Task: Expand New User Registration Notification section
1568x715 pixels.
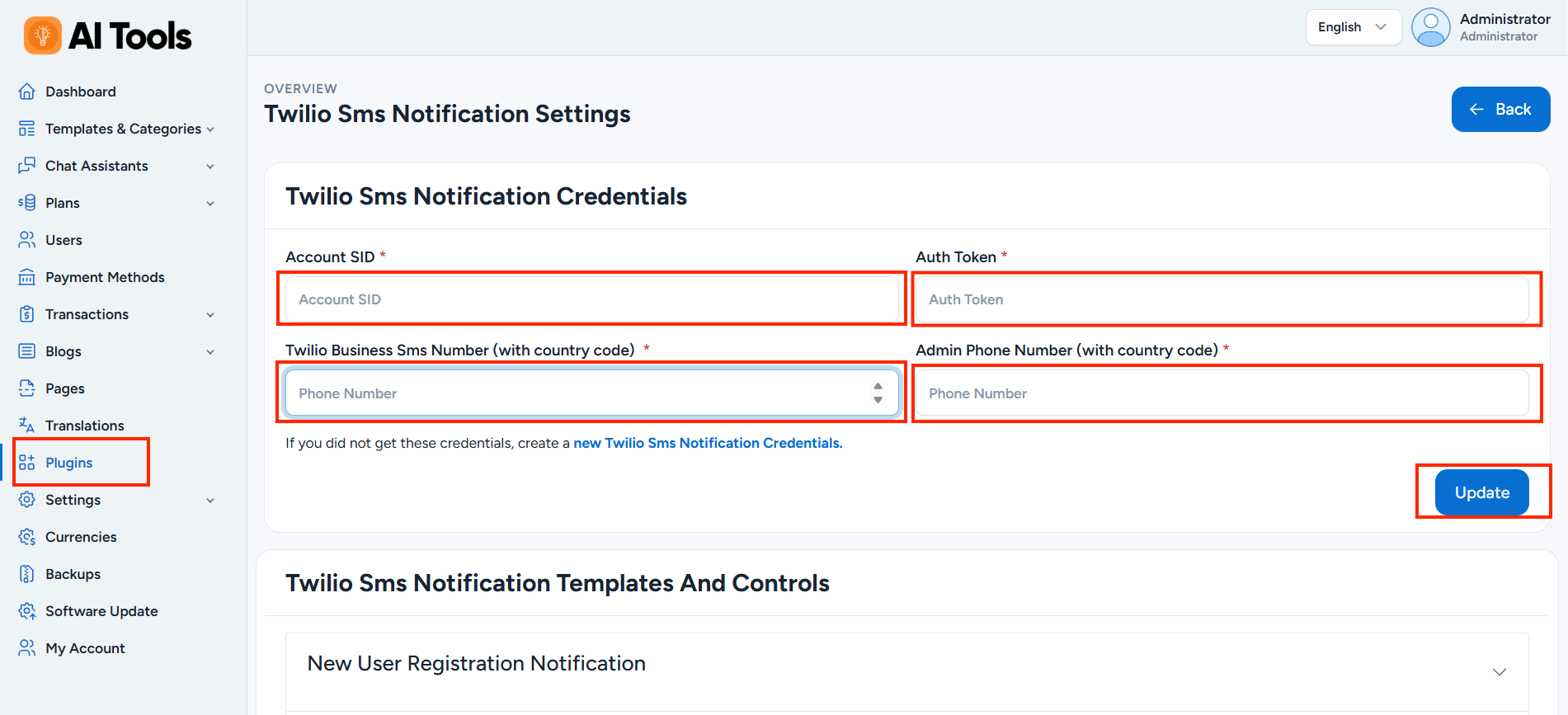Action: pyautogui.click(x=1500, y=672)
